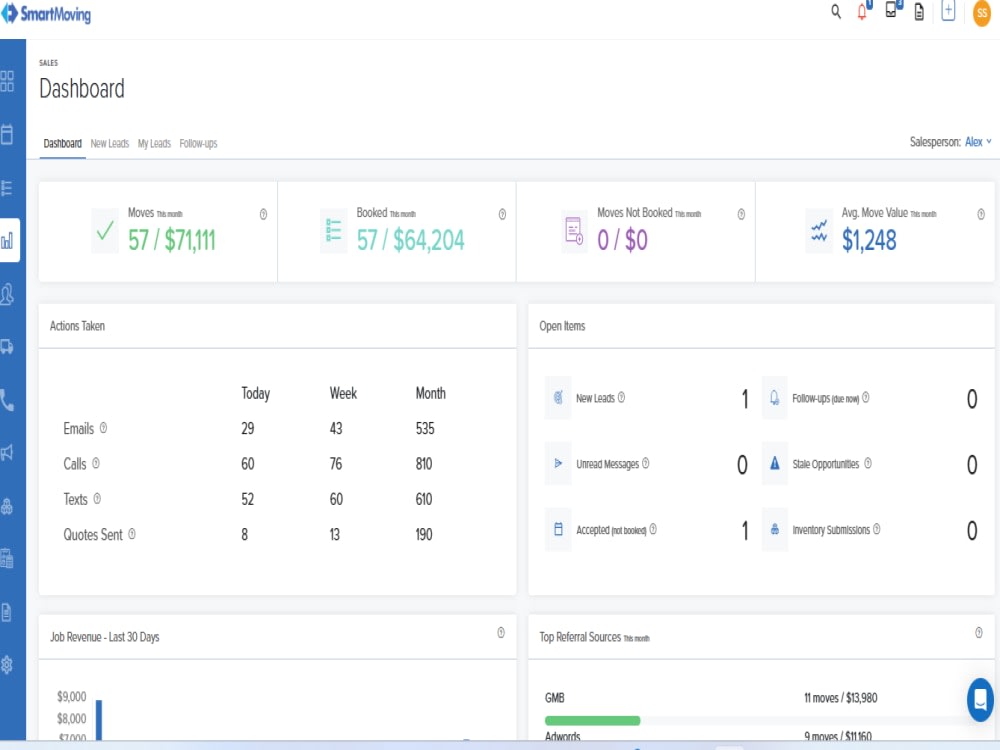Click the $1,248 average move value

pyautogui.click(x=869, y=240)
